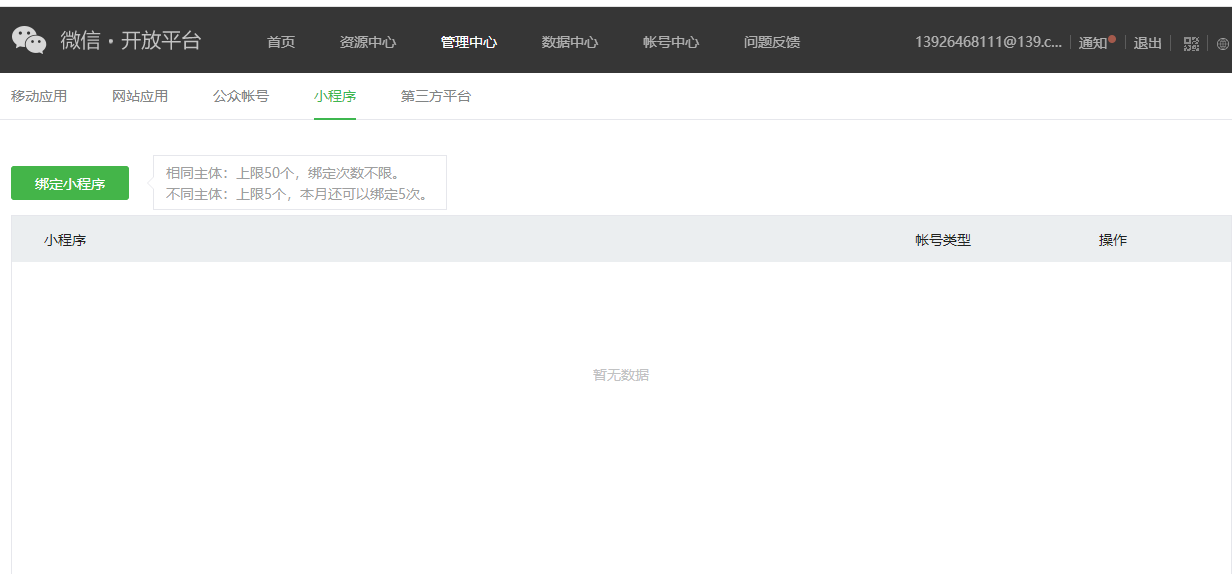Open 资源中心 menu item
Image resolution: width=1232 pixels, height=574 pixels.
pyautogui.click(x=368, y=42)
